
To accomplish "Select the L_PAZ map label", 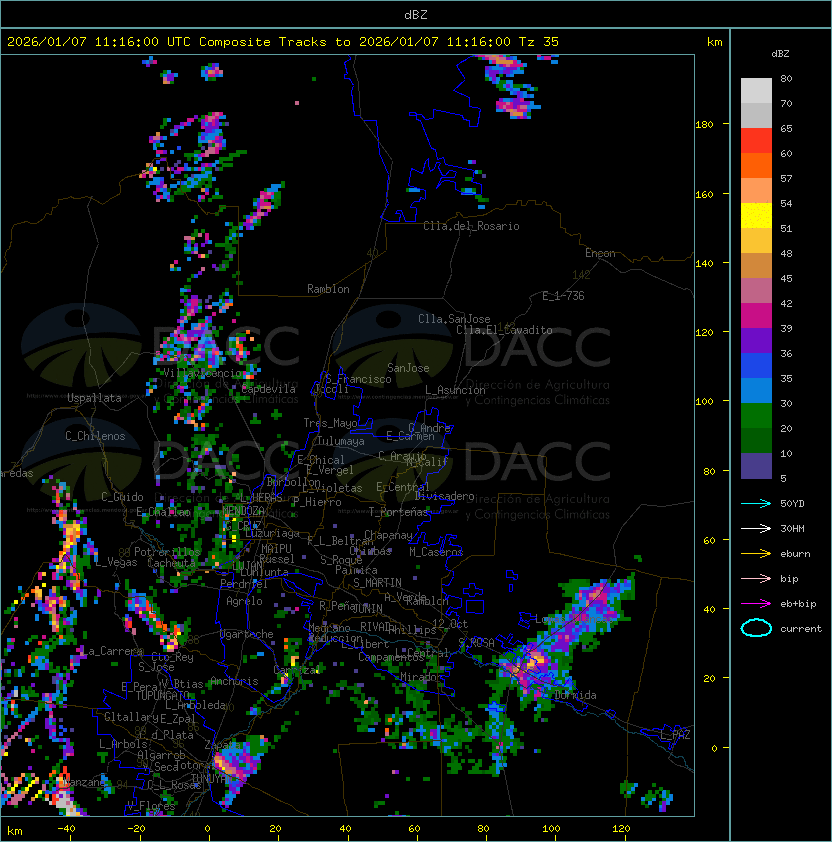I will coord(675,735).
